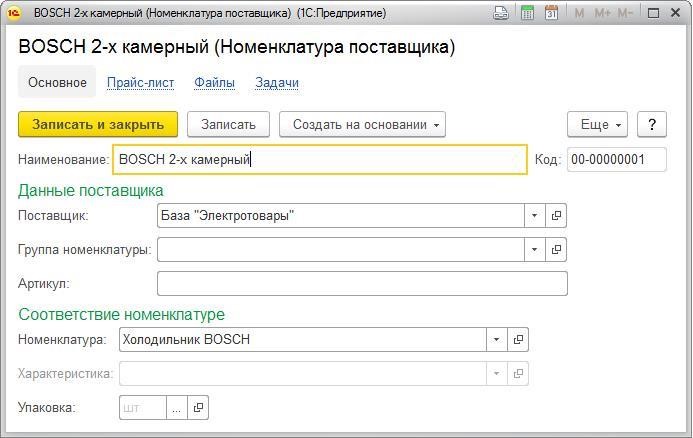
Task: Open the Группа номенклатуры linked item icon
Action: click(556, 250)
